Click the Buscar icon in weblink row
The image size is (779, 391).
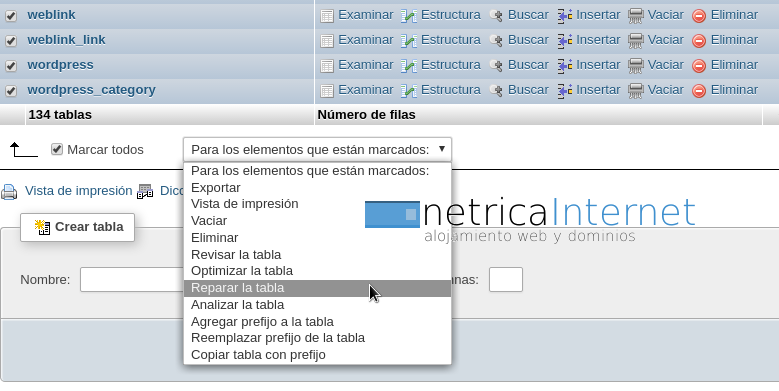[496, 16]
